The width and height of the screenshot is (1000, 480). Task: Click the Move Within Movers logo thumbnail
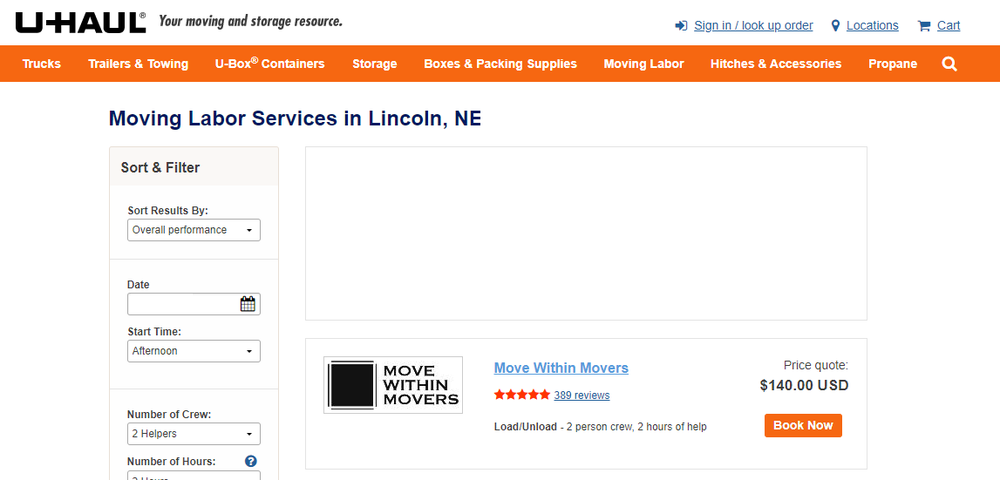click(x=393, y=385)
